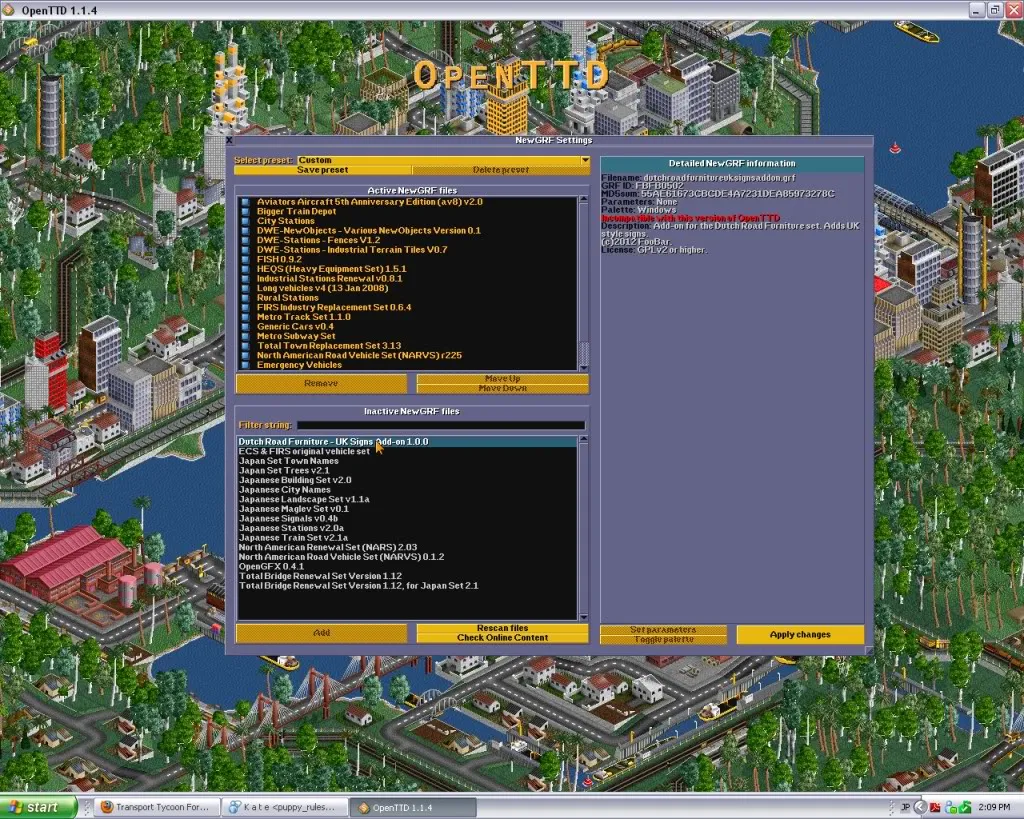Click the Rescan files button

pos(502,628)
